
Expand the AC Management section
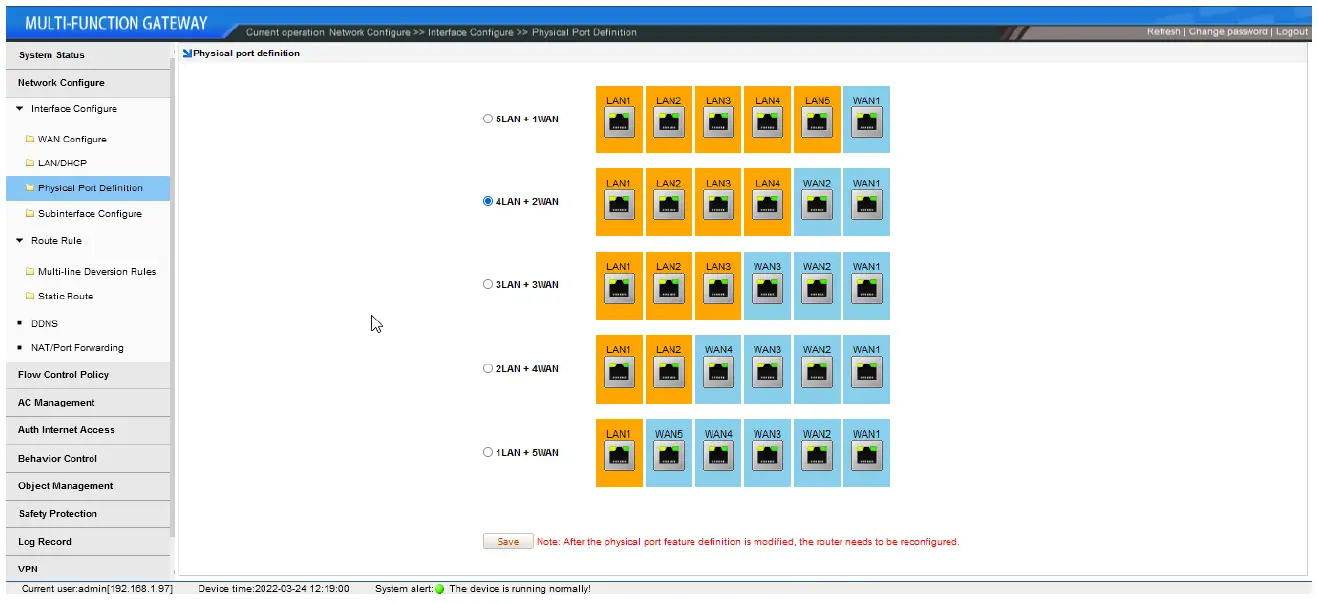(x=87, y=403)
